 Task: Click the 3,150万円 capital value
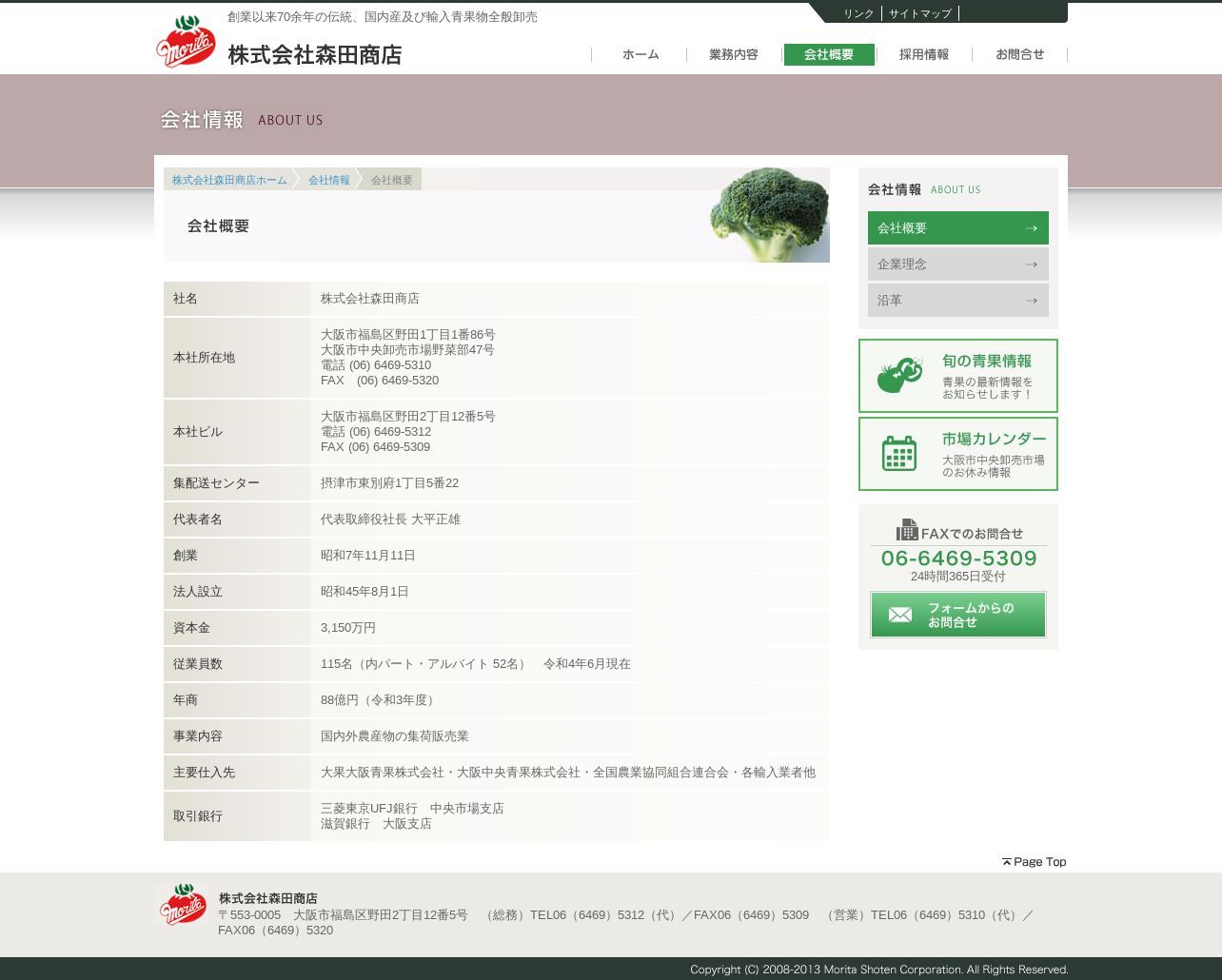pos(348,628)
